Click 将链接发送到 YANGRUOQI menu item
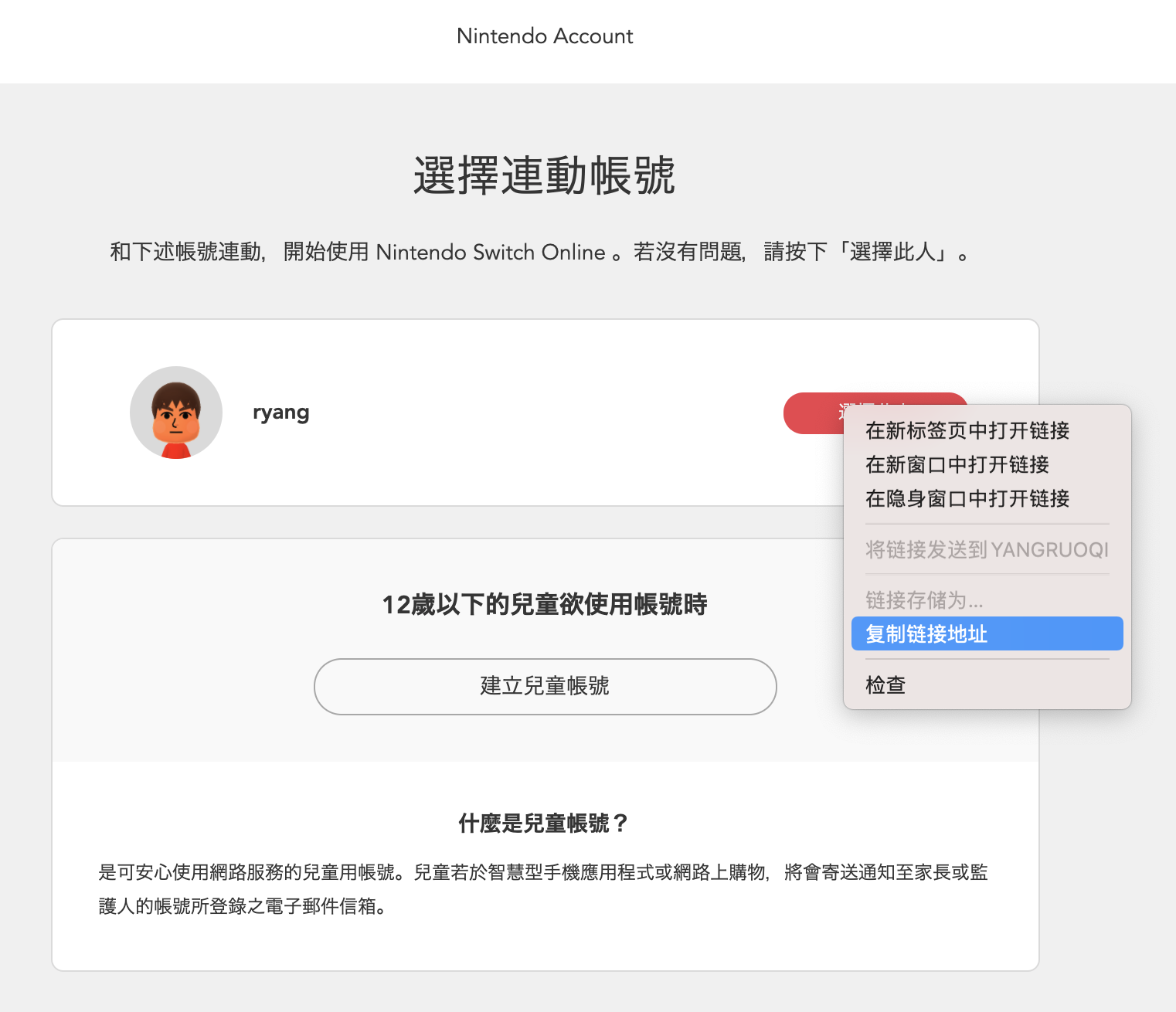 [986, 549]
